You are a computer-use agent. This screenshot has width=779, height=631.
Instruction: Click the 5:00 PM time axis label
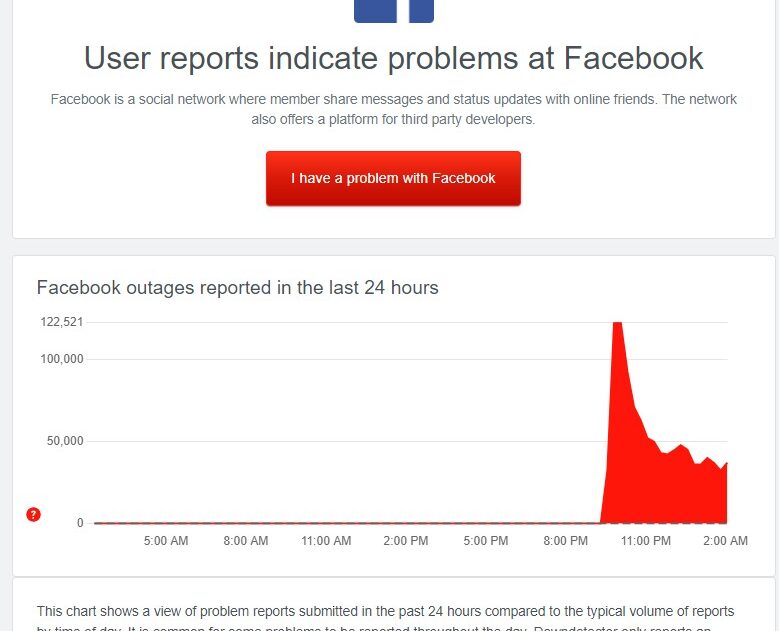point(486,541)
